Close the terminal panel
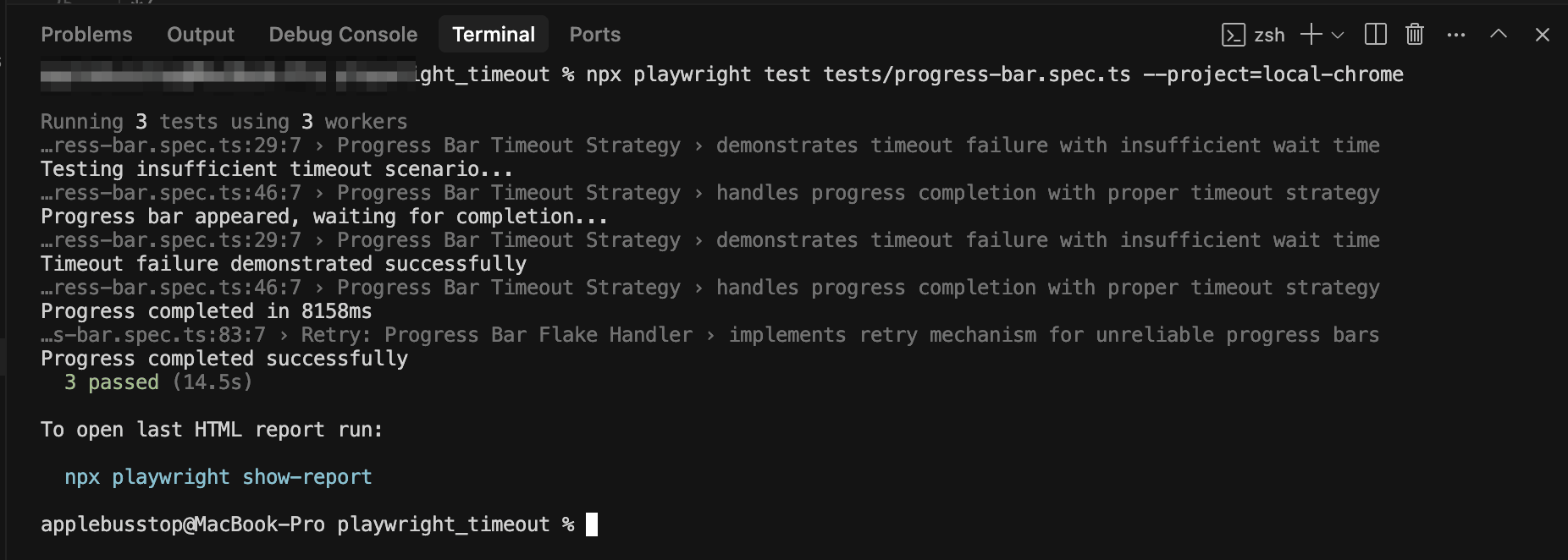Image resolution: width=1568 pixels, height=560 pixels. [x=1543, y=35]
